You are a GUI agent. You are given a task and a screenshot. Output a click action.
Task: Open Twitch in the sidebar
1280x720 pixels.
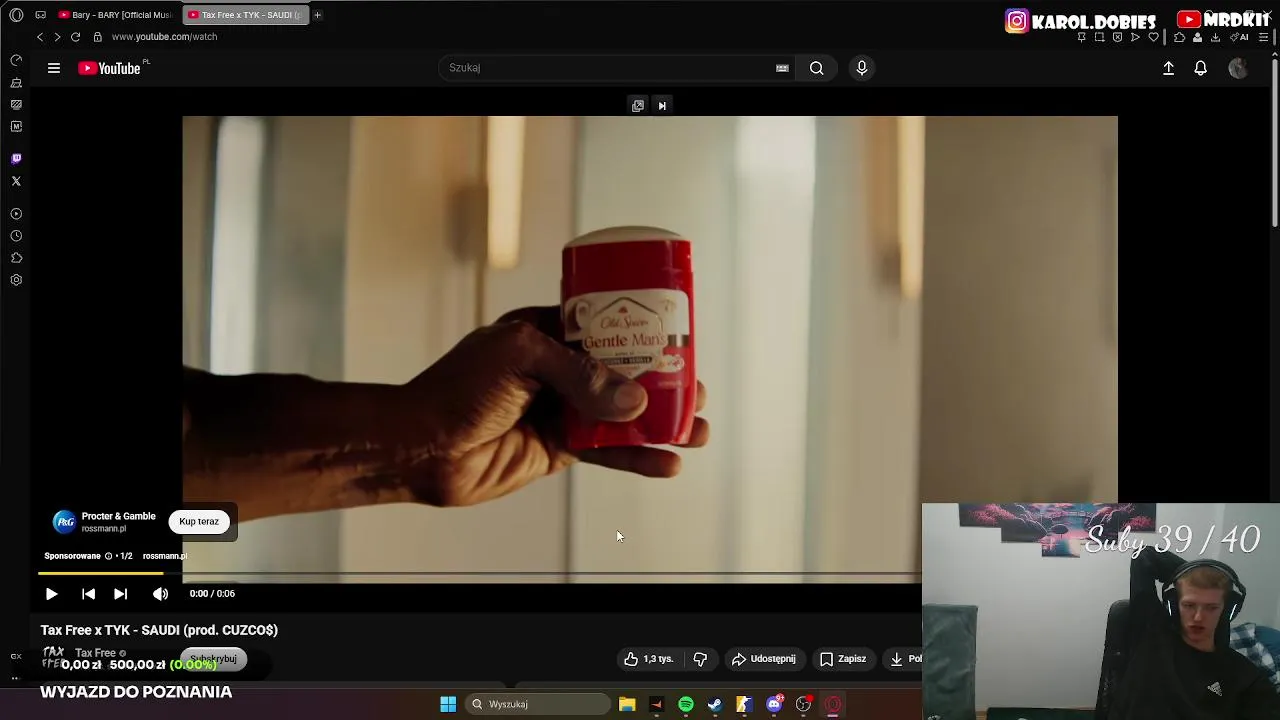pyautogui.click(x=16, y=158)
